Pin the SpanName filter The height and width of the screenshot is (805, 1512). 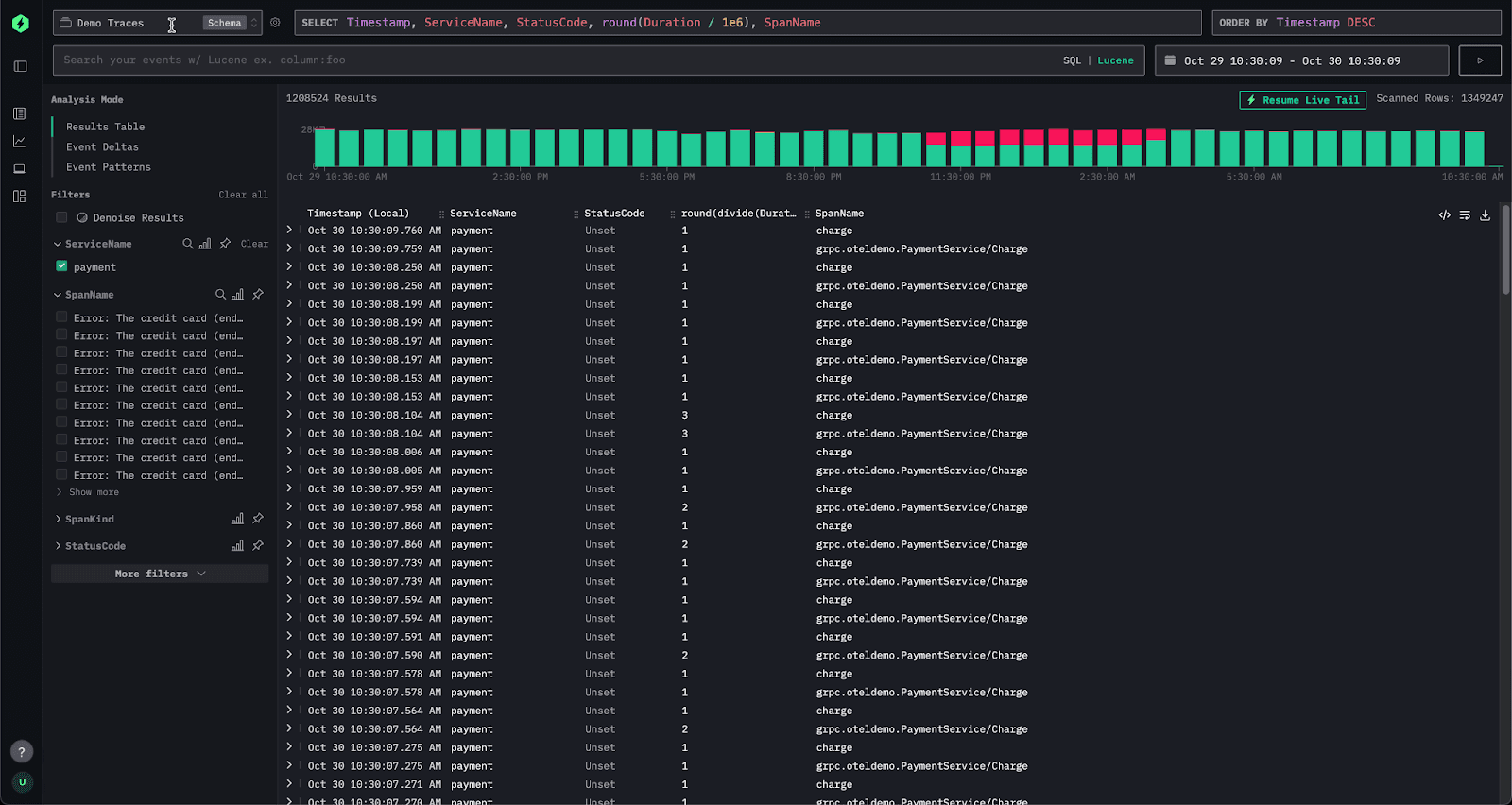pyautogui.click(x=258, y=295)
